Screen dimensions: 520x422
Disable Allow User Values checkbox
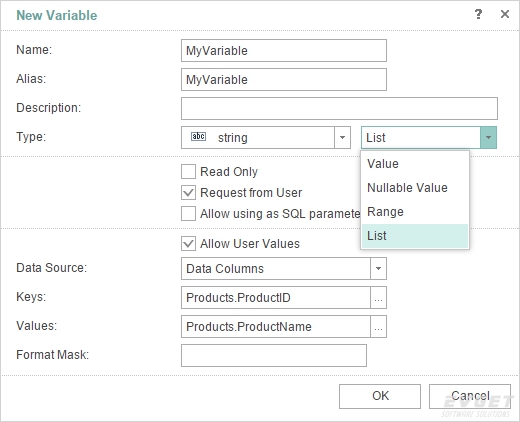coord(188,244)
